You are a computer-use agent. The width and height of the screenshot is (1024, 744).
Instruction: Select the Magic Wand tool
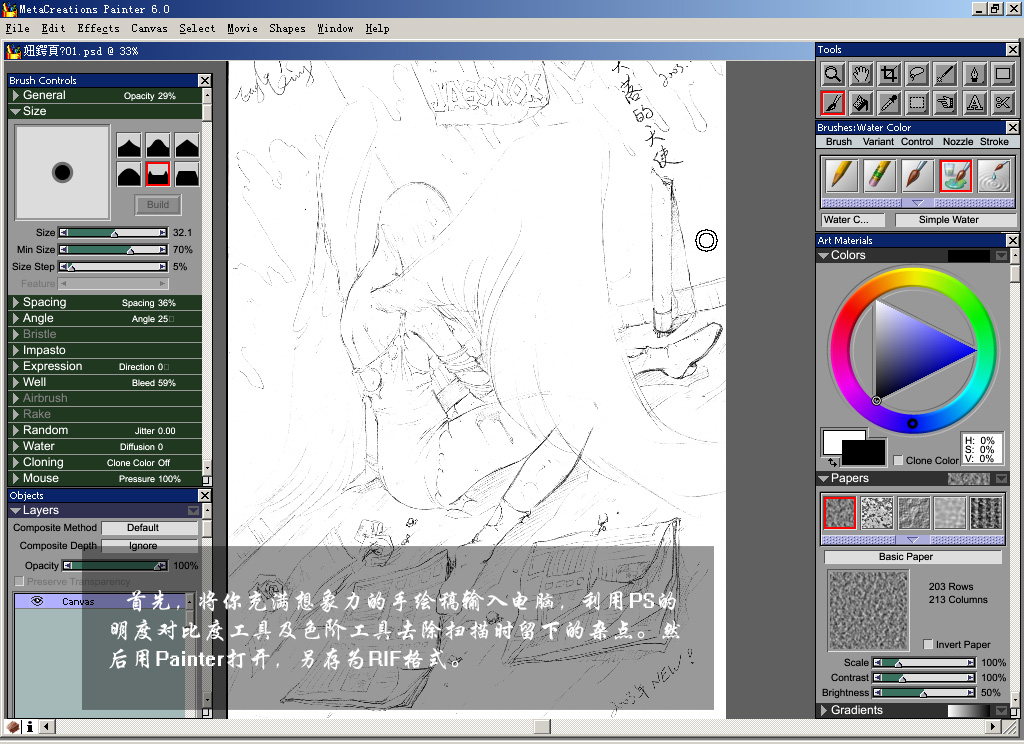click(x=946, y=74)
